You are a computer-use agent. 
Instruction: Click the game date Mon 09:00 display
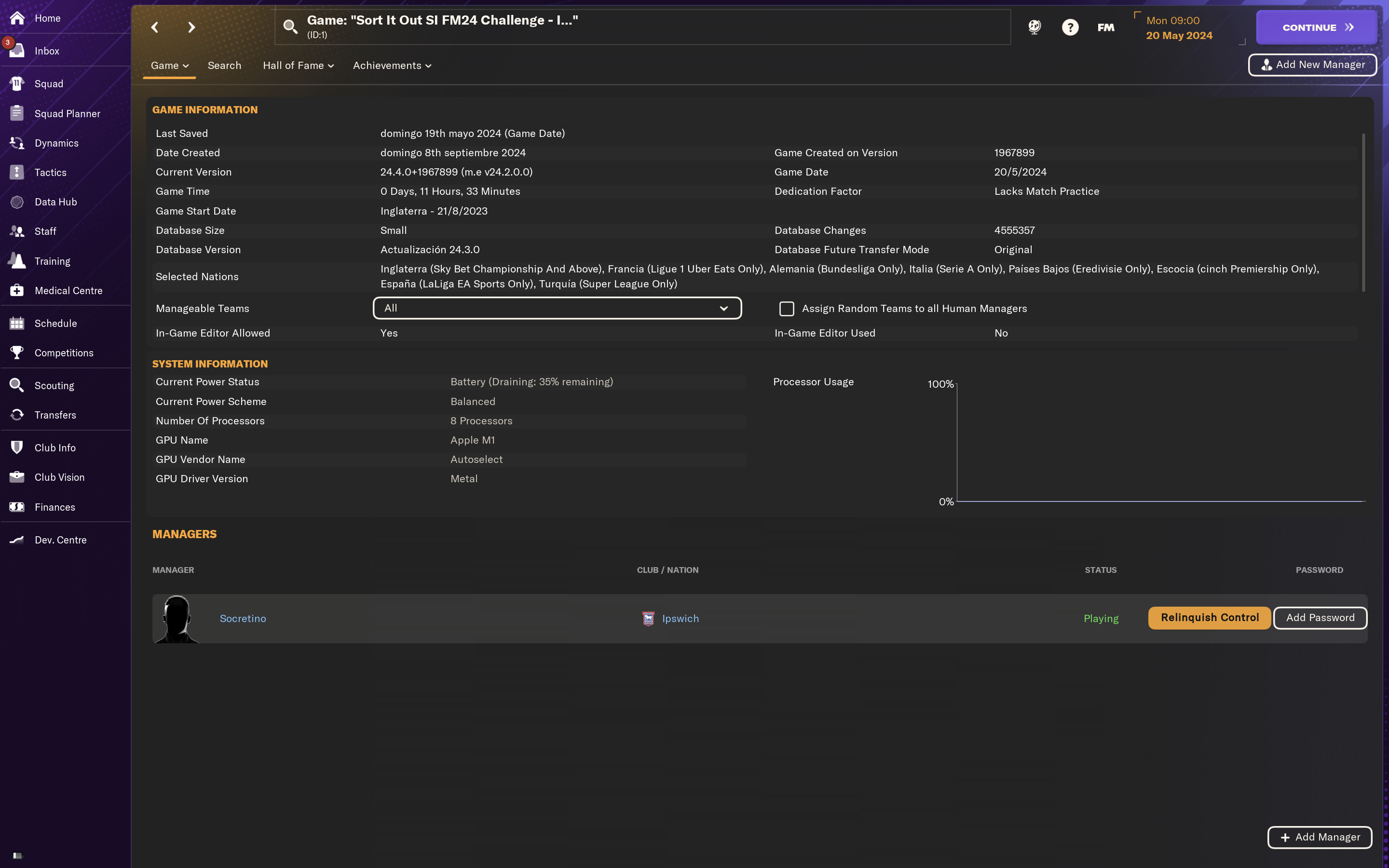point(1172,21)
